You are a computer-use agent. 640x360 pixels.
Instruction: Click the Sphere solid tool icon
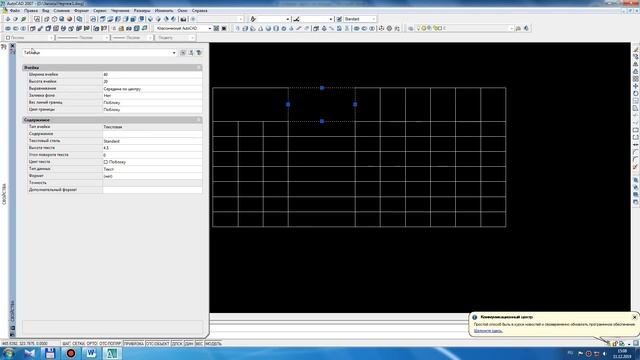click(268, 29)
